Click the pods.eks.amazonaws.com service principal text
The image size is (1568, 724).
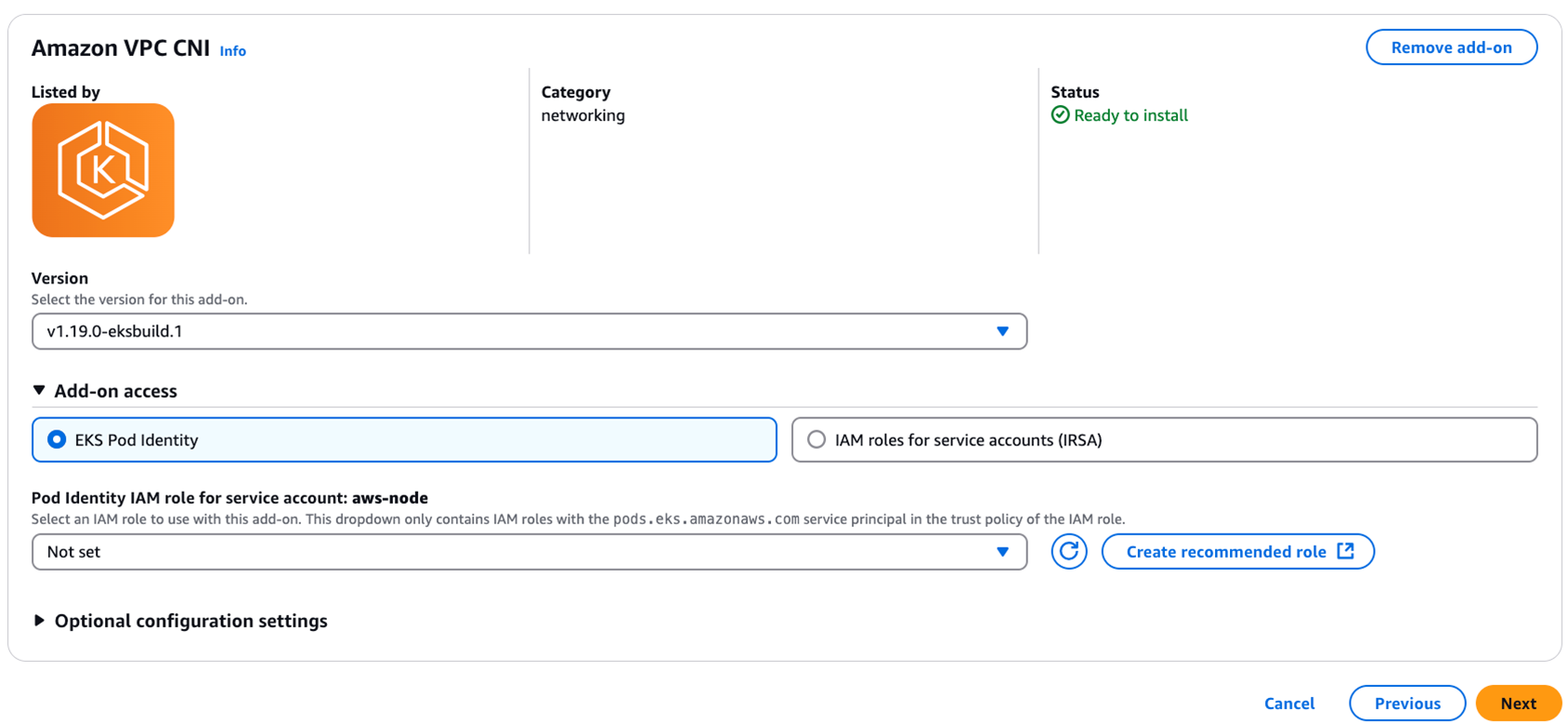[x=706, y=519]
